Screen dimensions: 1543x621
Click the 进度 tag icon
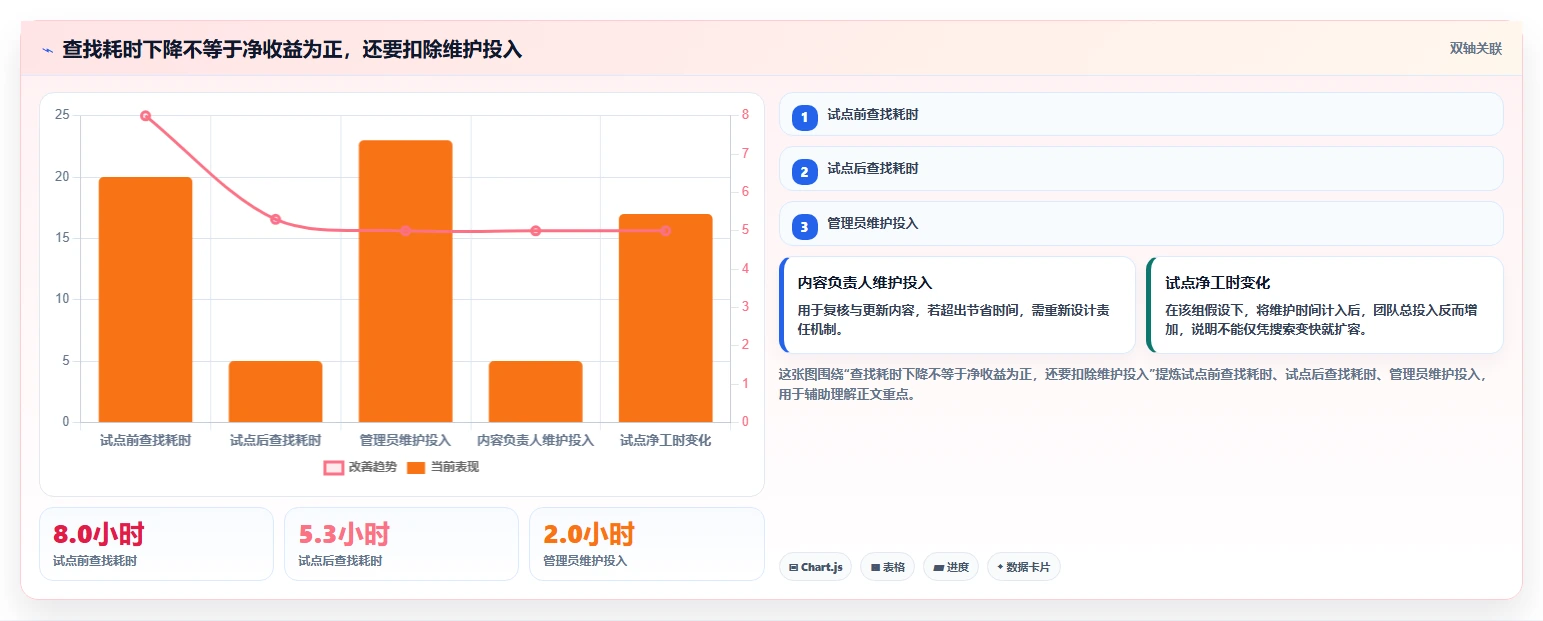point(938,567)
